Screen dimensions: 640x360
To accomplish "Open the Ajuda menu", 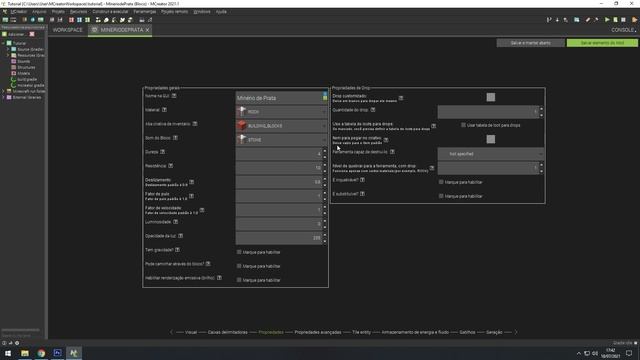I will pos(221,12).
